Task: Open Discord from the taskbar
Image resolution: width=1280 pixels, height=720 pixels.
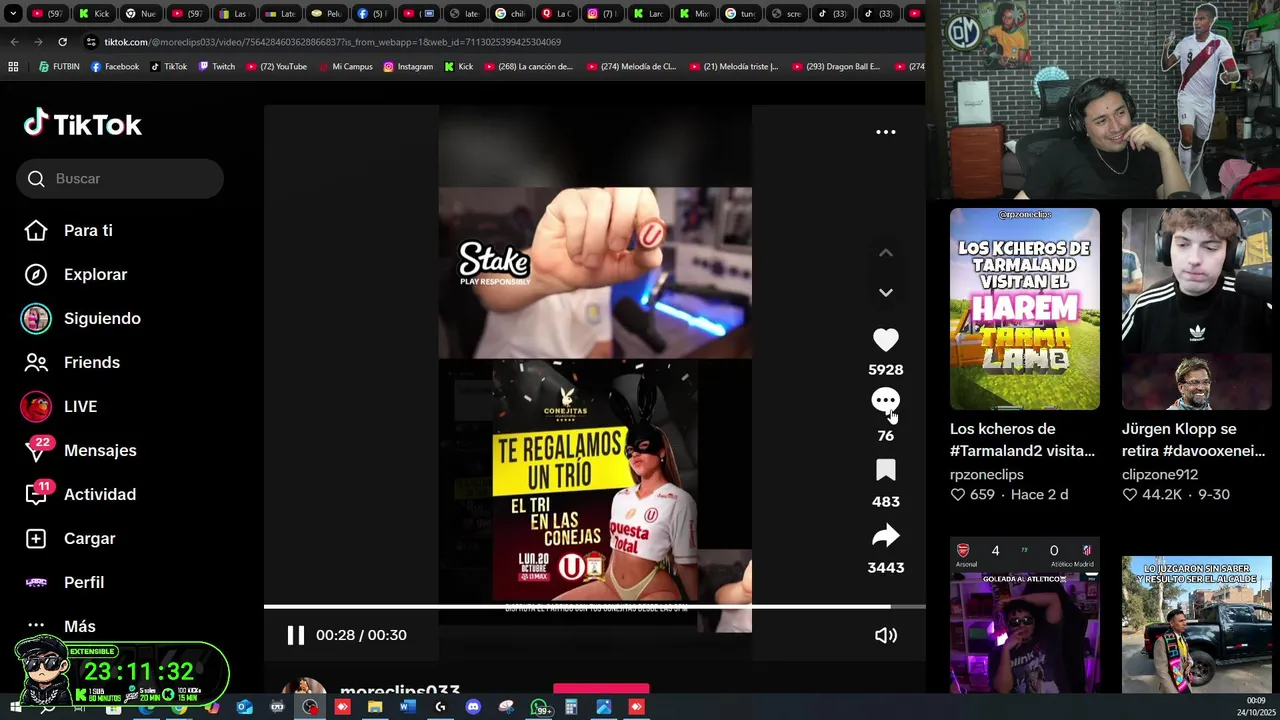Action: pyautogui.click(x=473, y=707)
